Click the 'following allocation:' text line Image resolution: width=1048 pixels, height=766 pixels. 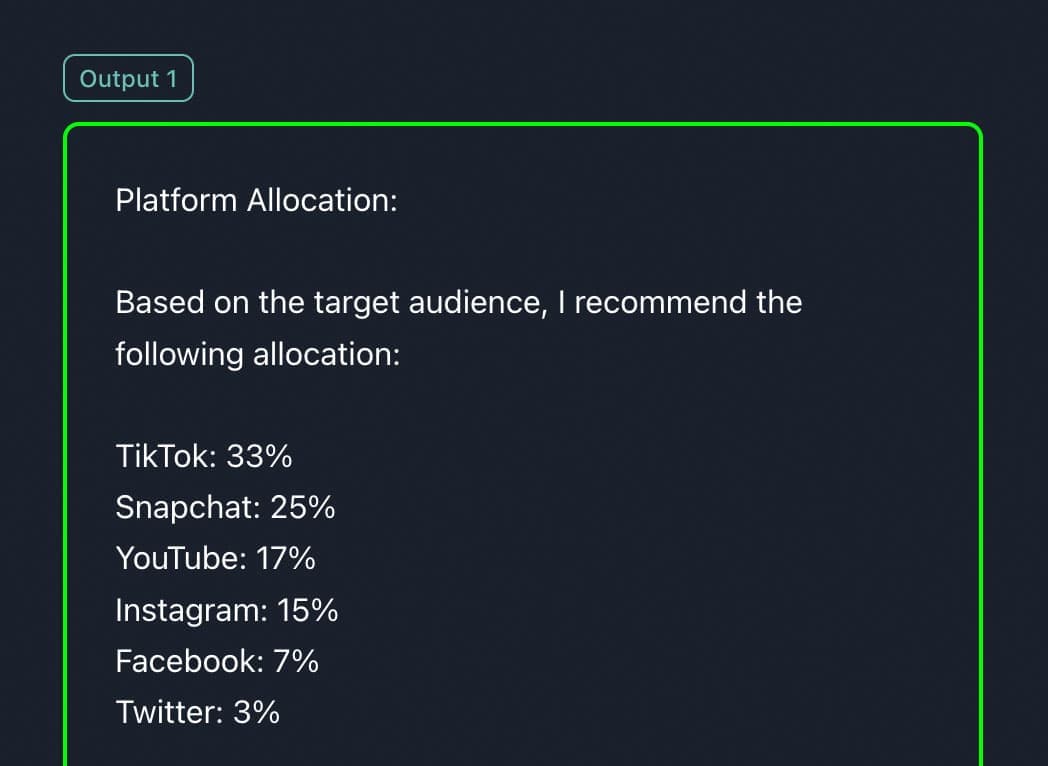(x=257, y=354)
